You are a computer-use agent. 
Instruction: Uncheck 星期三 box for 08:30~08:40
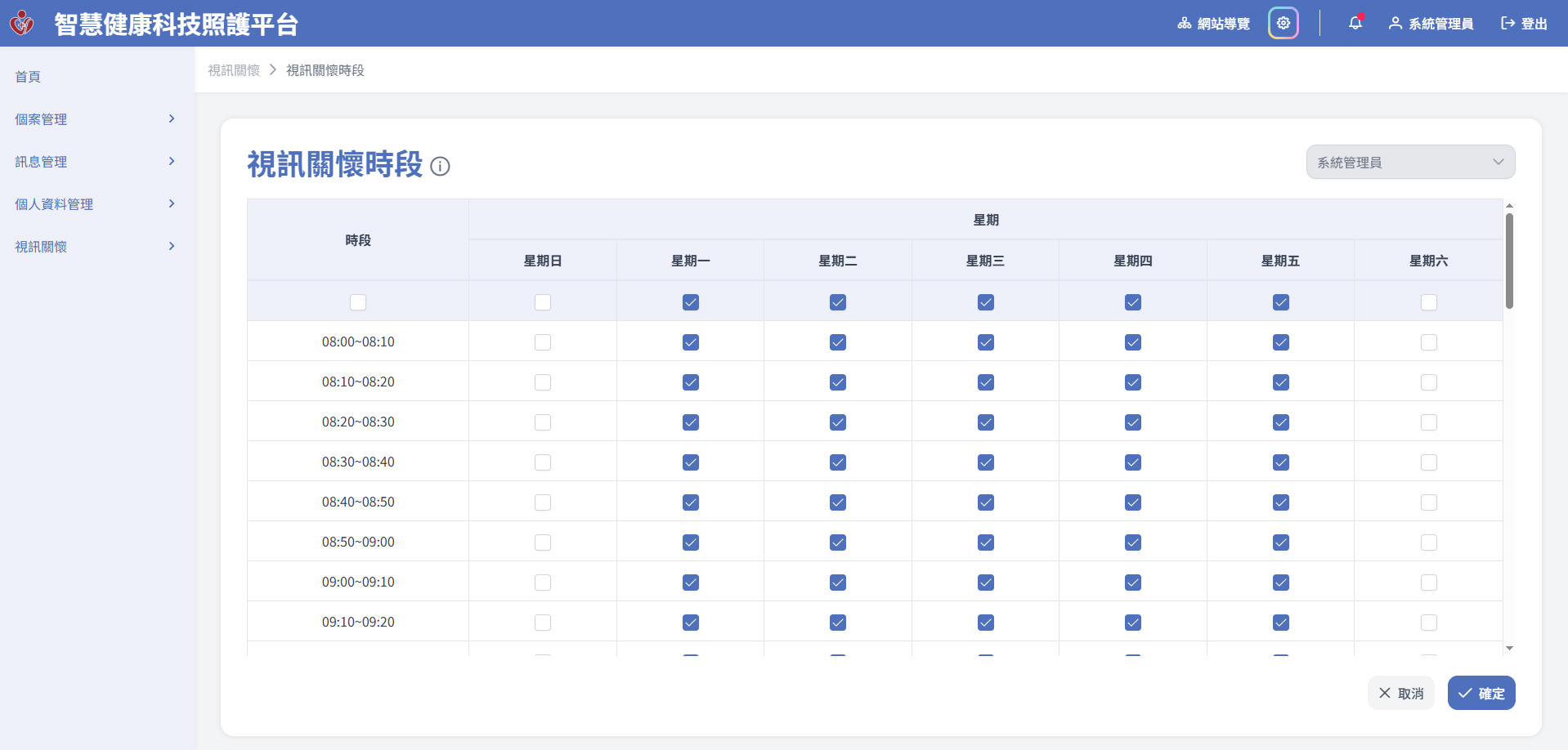click(x=985, y=462)
